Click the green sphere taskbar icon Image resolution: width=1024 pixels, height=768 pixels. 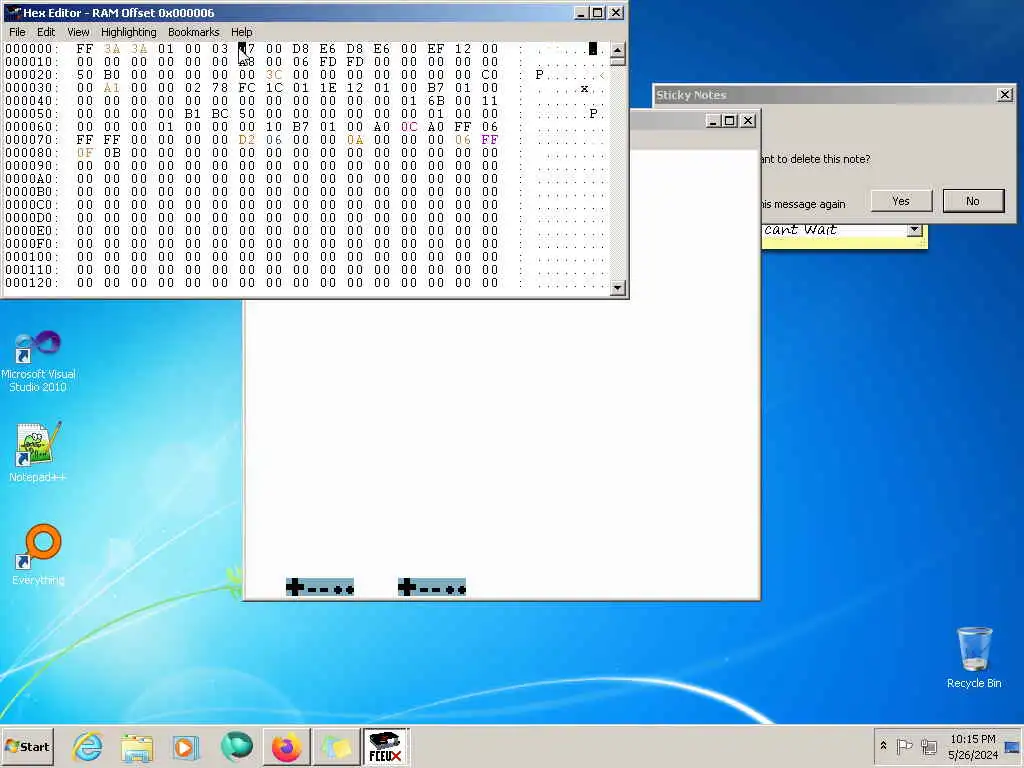point(236,746)
